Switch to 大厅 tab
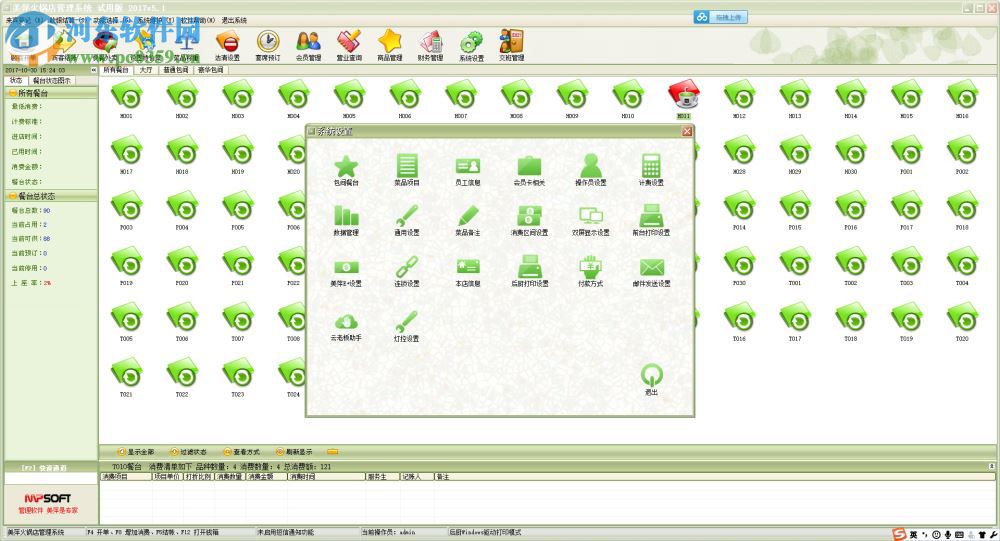 [146, 70]
